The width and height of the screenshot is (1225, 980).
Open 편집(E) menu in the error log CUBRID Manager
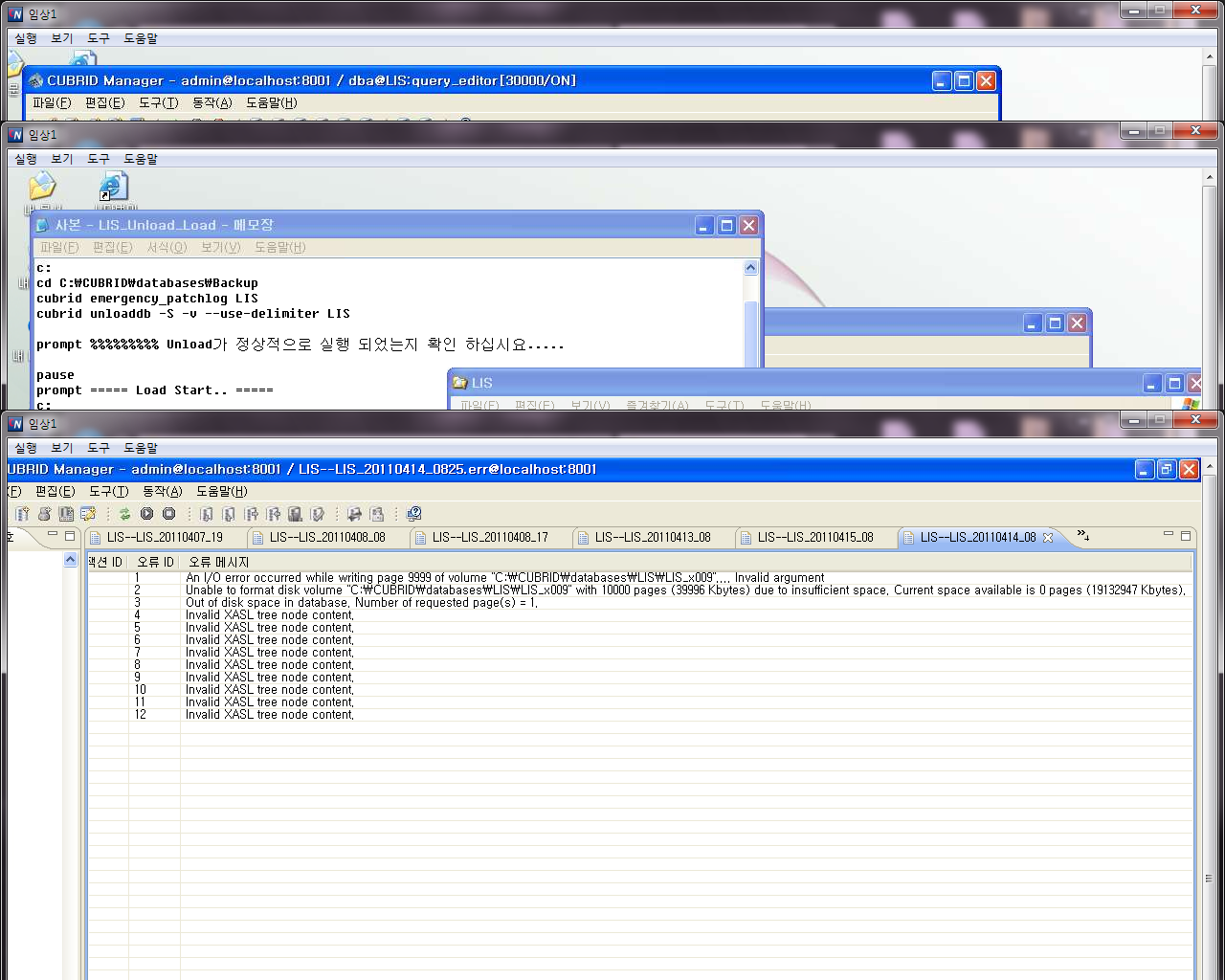coord(55,491)
